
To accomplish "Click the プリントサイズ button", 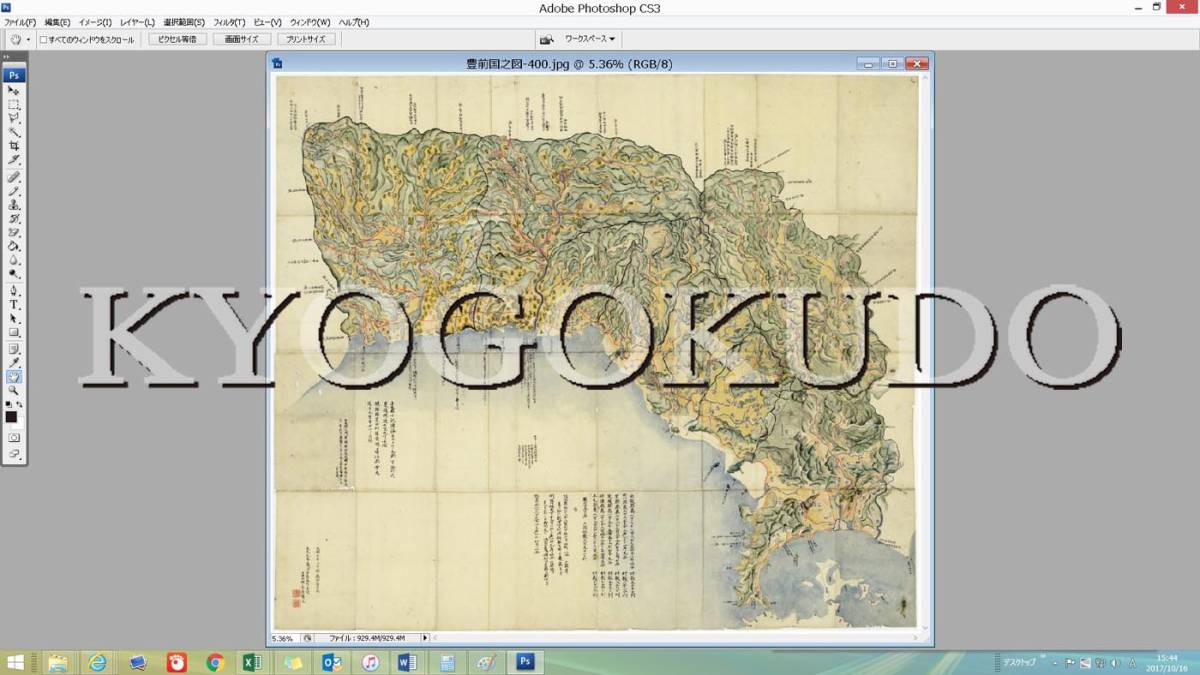I will (306, 39).
